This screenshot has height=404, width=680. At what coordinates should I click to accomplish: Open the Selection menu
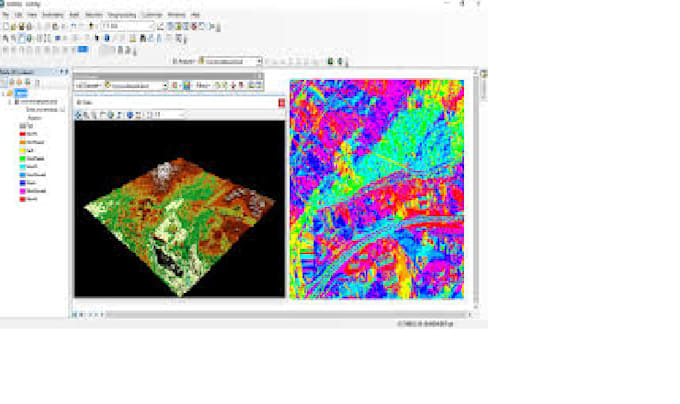(x=94, y=15)
